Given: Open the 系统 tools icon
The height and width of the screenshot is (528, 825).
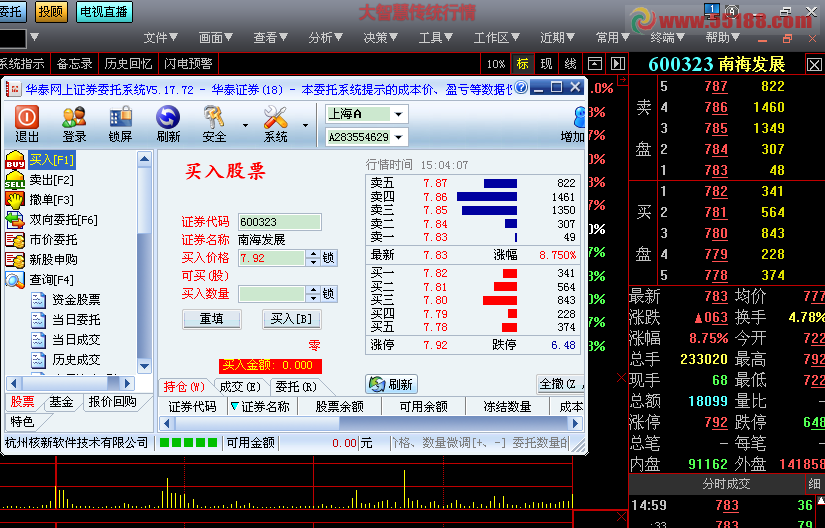Looking at the screenshot, I should (x=275, y=124).
